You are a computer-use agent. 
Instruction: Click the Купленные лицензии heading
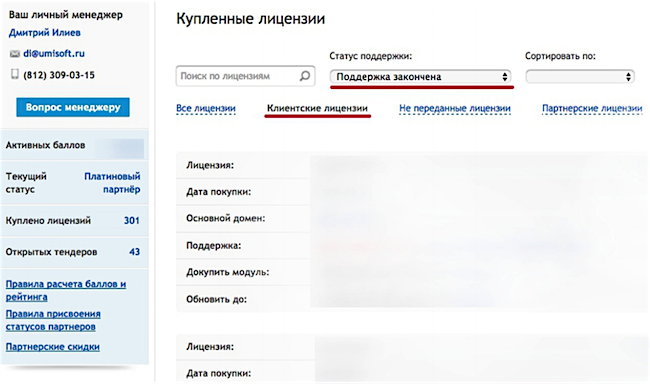(x=250, y=19)
